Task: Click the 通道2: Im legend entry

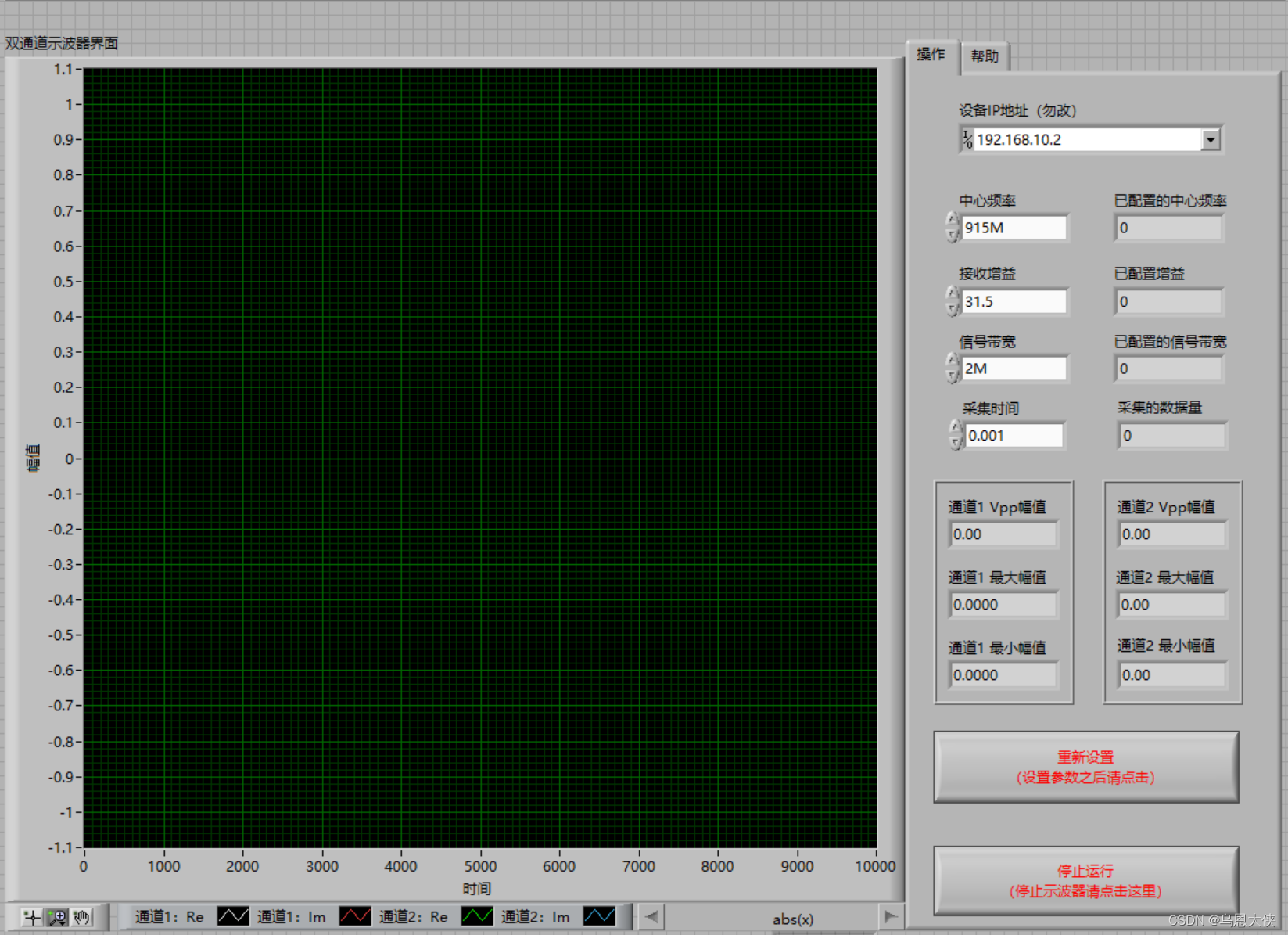Action: tap(536, 916)
